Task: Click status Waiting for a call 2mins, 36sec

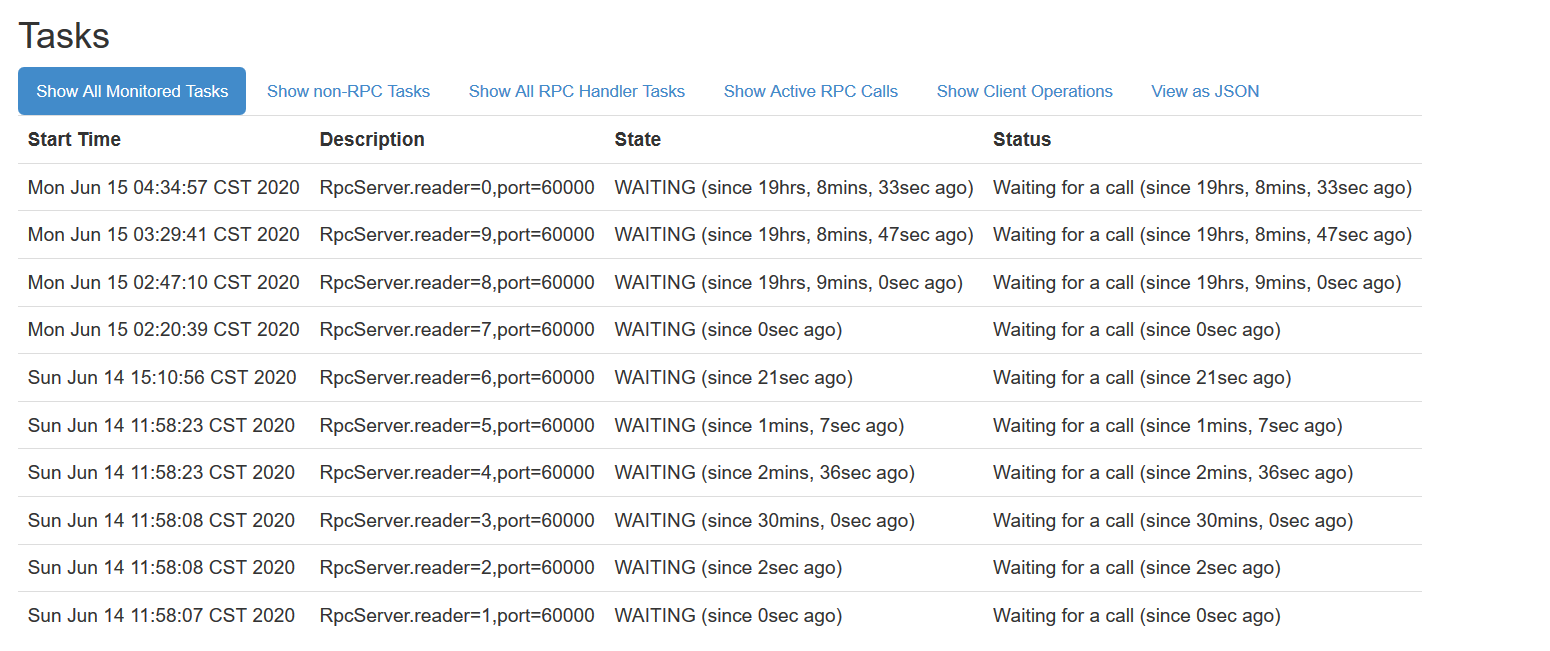Action: 1172,473
